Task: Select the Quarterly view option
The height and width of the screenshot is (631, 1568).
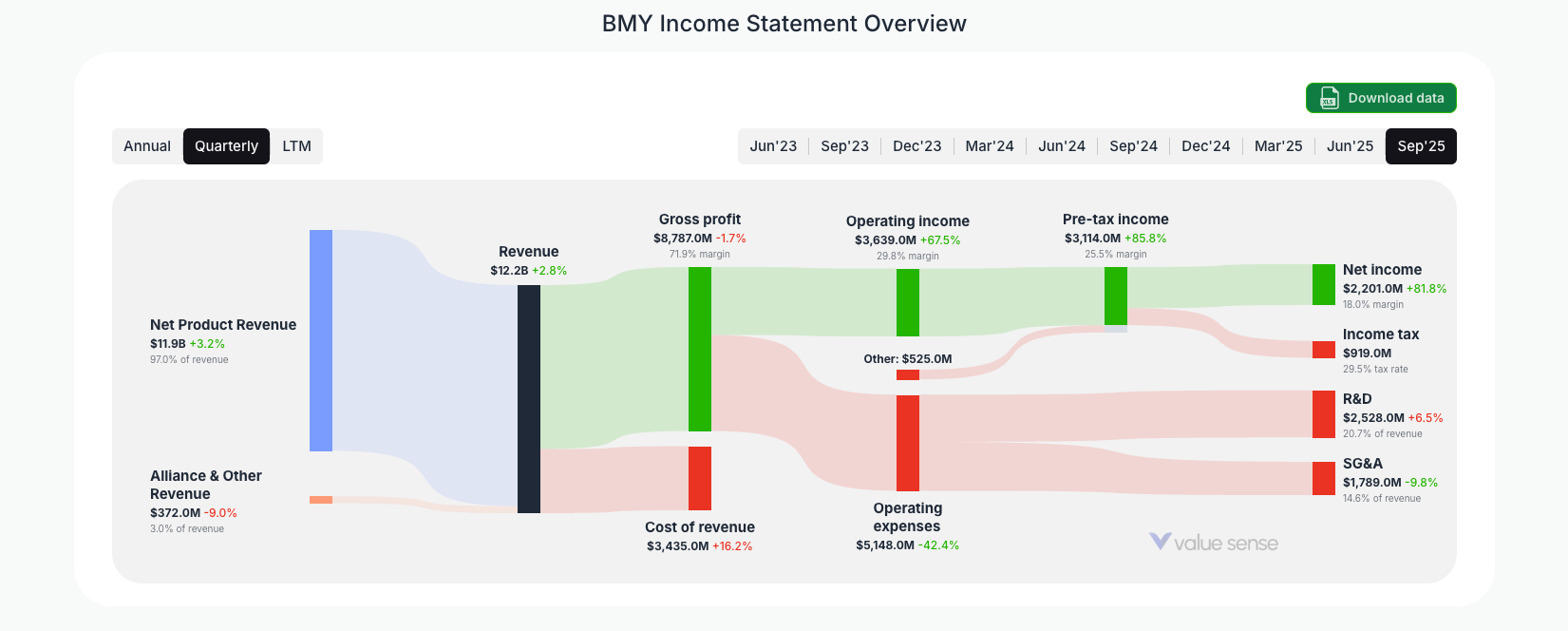Action: click(226, 145)
